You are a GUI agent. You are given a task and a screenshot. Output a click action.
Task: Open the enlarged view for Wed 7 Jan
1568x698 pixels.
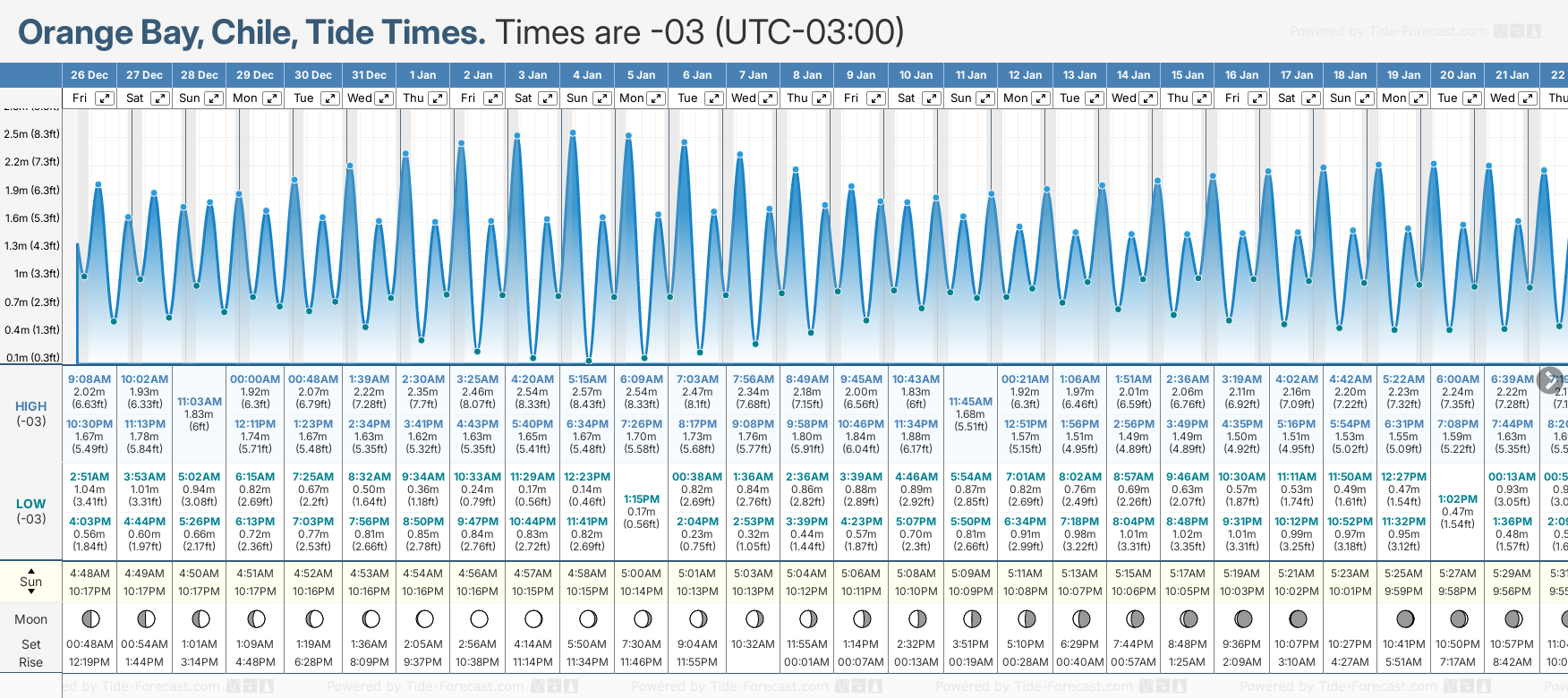768,98
